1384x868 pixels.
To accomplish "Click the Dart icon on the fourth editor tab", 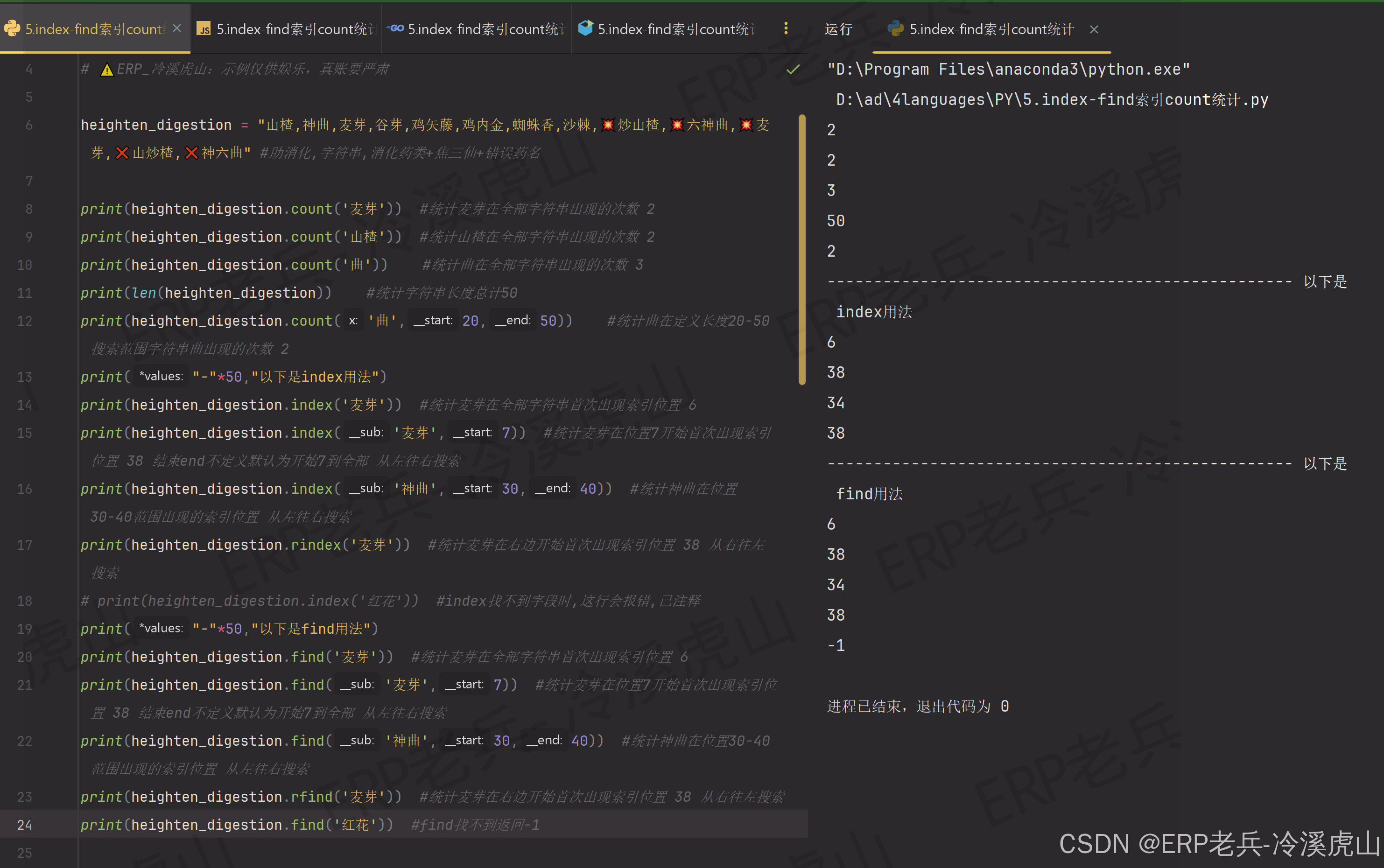I will [585, 28].
